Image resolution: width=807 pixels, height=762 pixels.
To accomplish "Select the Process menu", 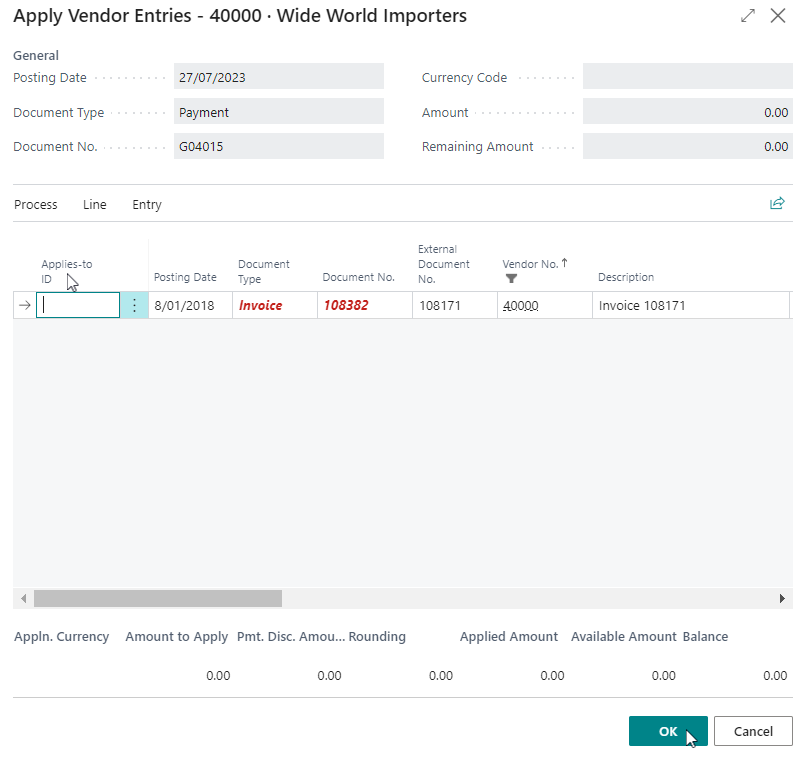I will [x=35, y=204].
